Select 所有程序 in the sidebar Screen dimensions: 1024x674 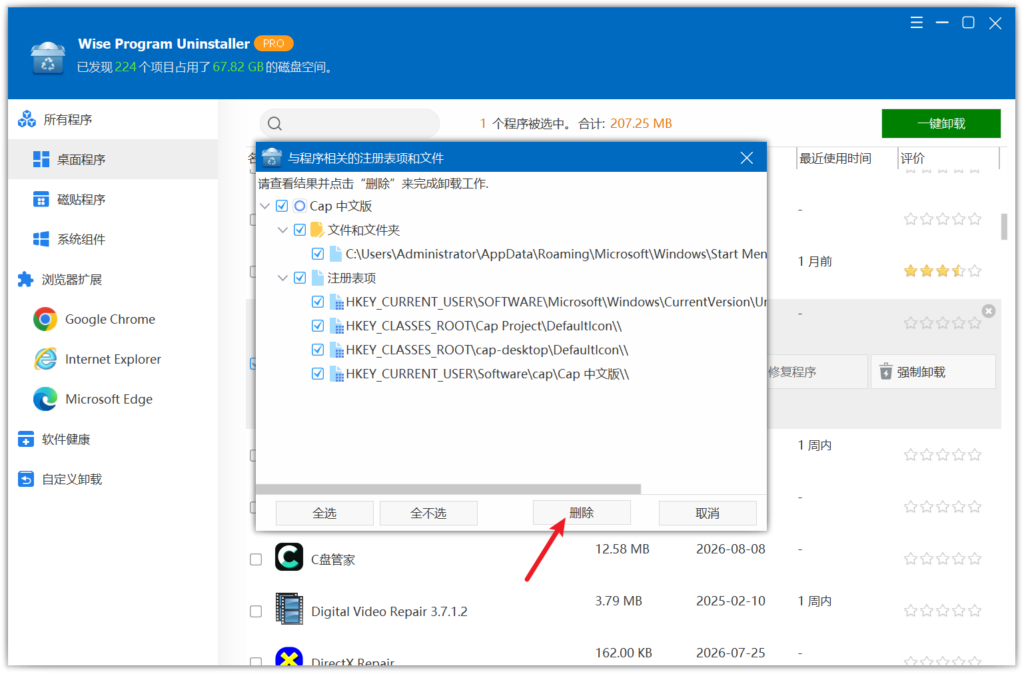(113, 120)
